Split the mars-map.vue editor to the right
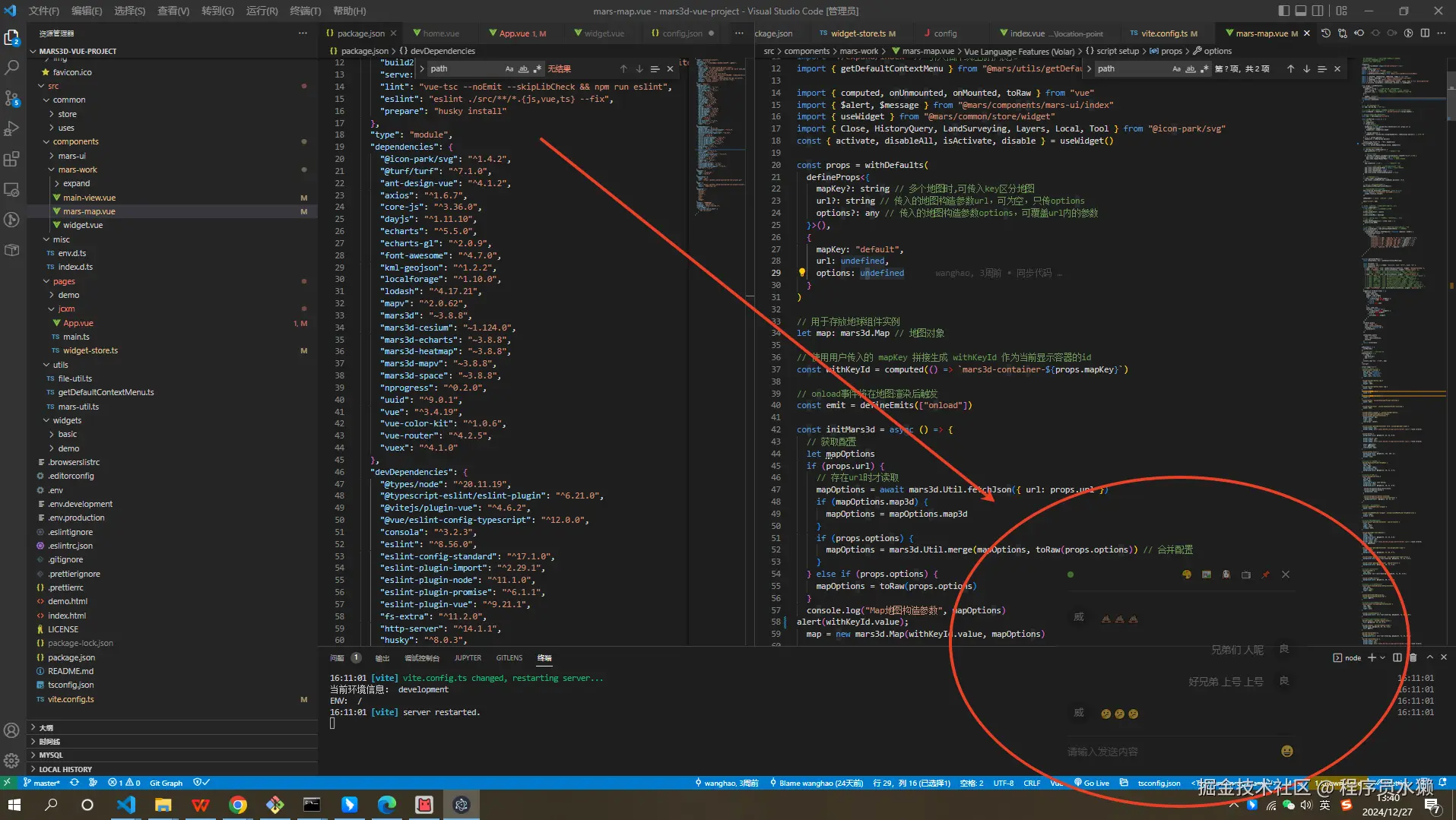 pos(1425,33)
